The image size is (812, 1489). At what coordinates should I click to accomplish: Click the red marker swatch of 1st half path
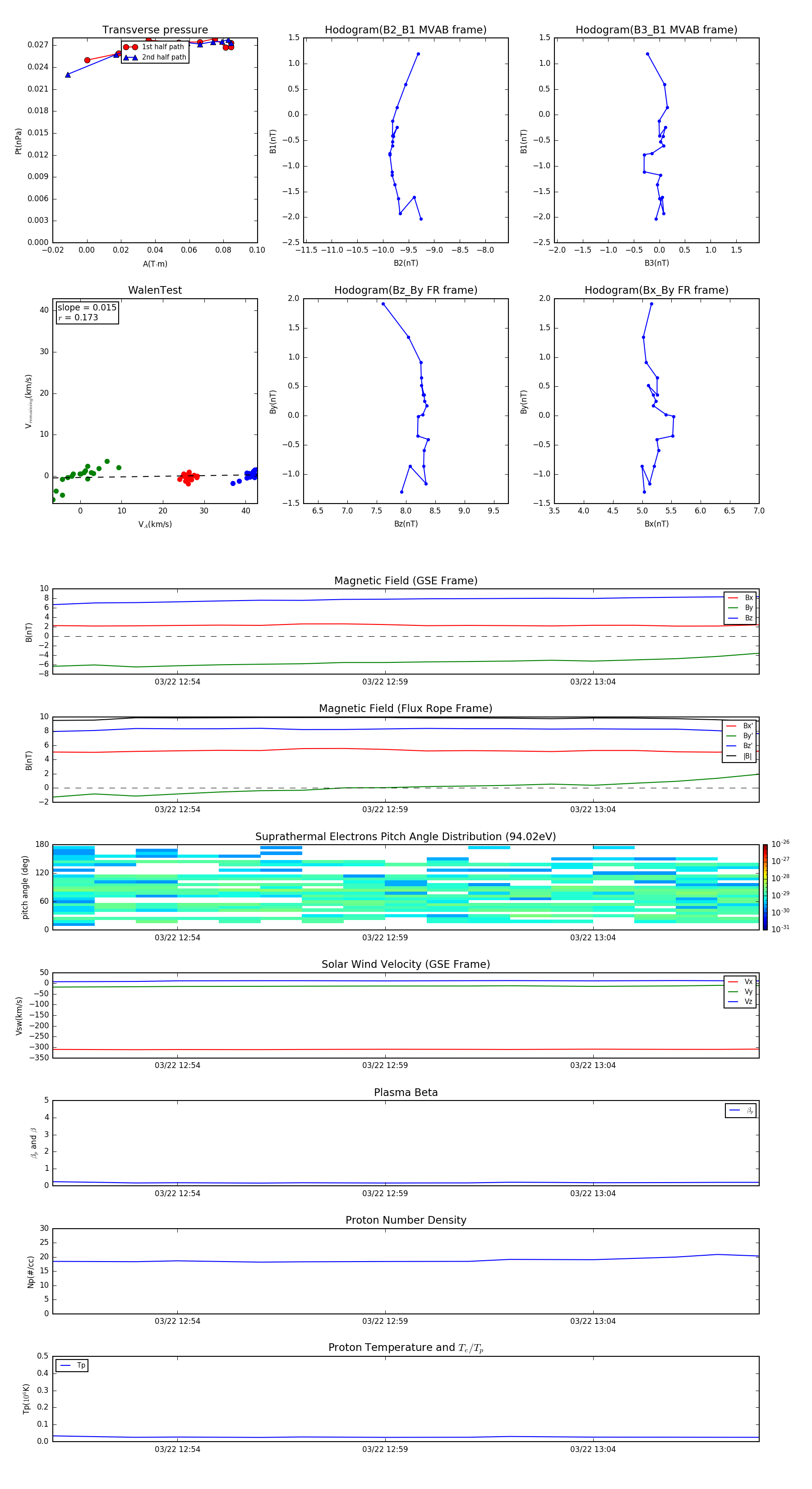130,47
